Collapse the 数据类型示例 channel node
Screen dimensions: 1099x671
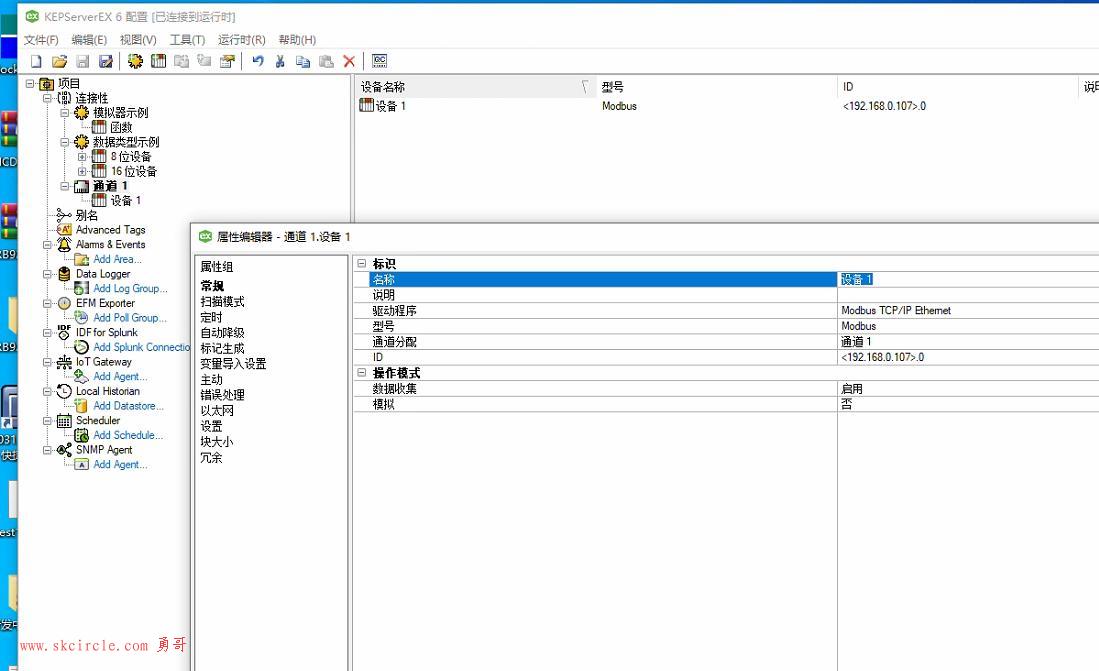click(x=64, y=142)
